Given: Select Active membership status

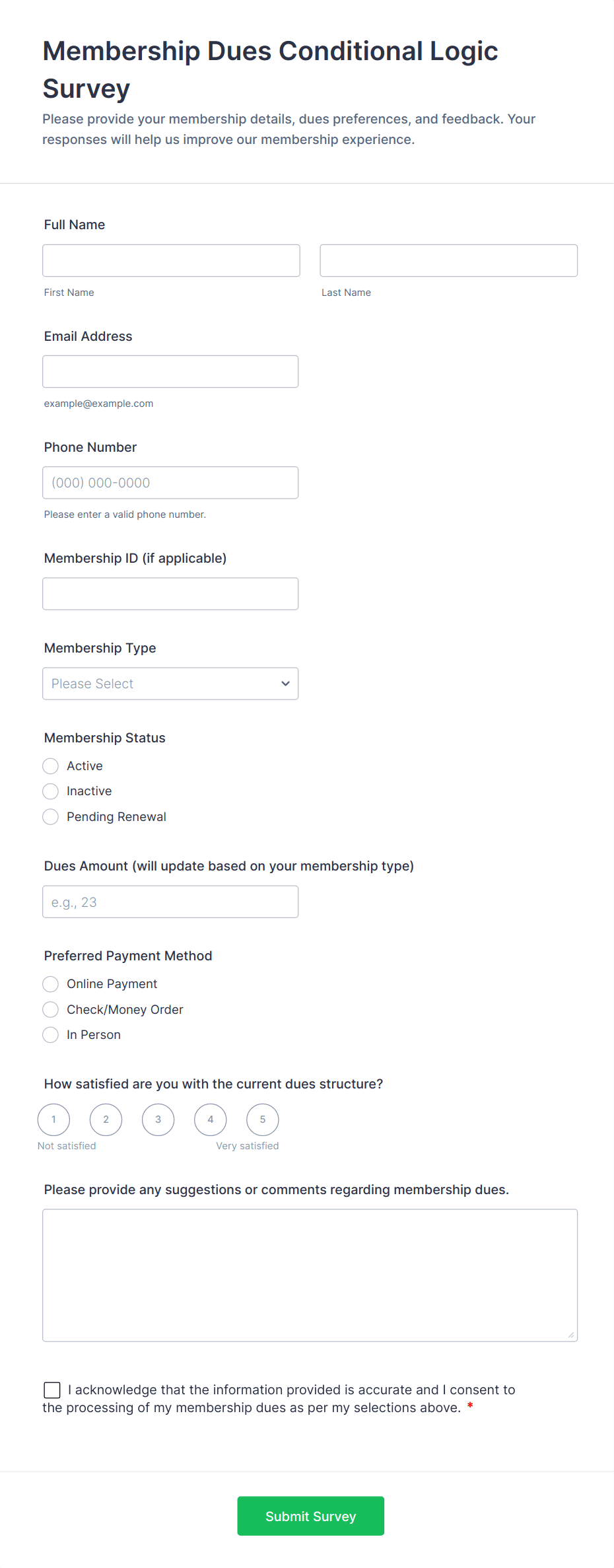Looking at the screenshot, I should click(51, 766).
